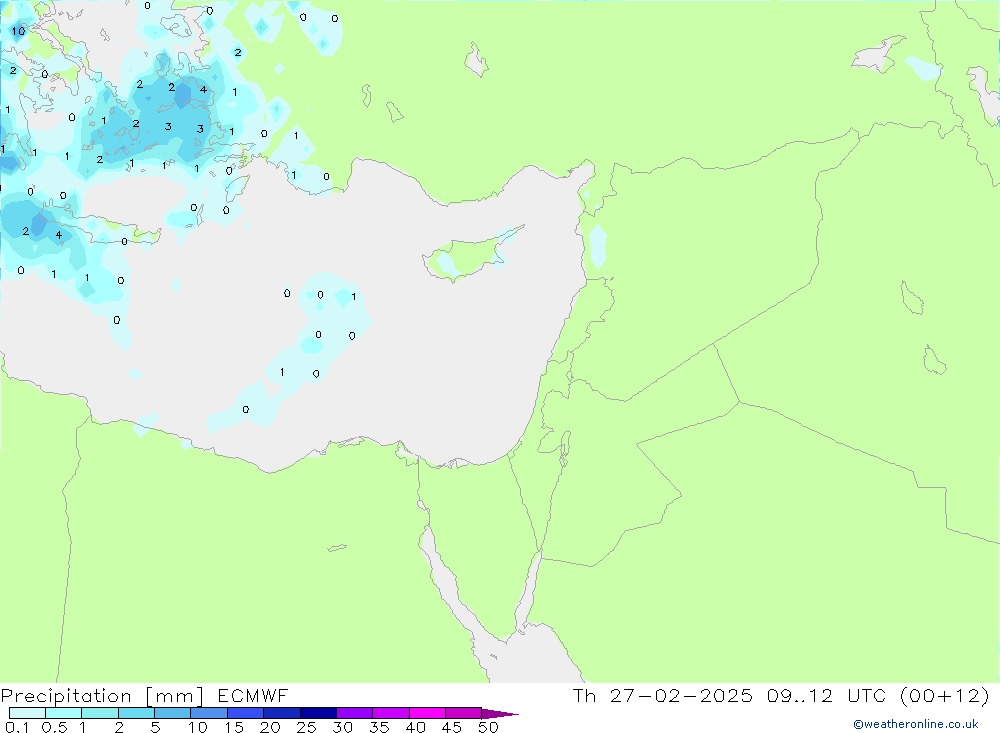The height and width of the screenshot is (733, 1000).
Task: Click the 40–45 mm magenta swatch
Action: (x=427, y=713)
